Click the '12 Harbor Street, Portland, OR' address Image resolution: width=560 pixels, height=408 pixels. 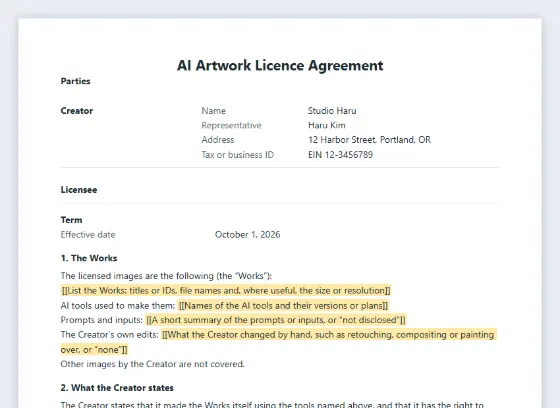tap(370, 140)
